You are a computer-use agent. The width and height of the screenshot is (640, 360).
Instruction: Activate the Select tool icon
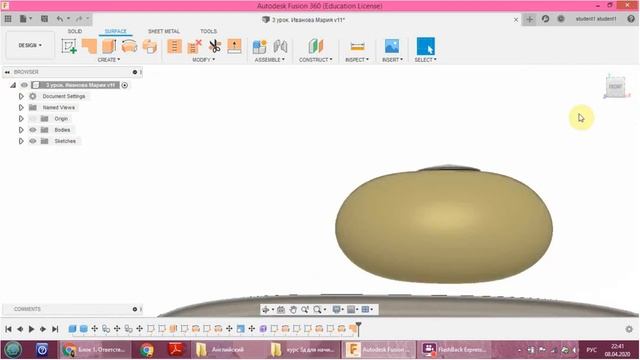coord(425,46)
